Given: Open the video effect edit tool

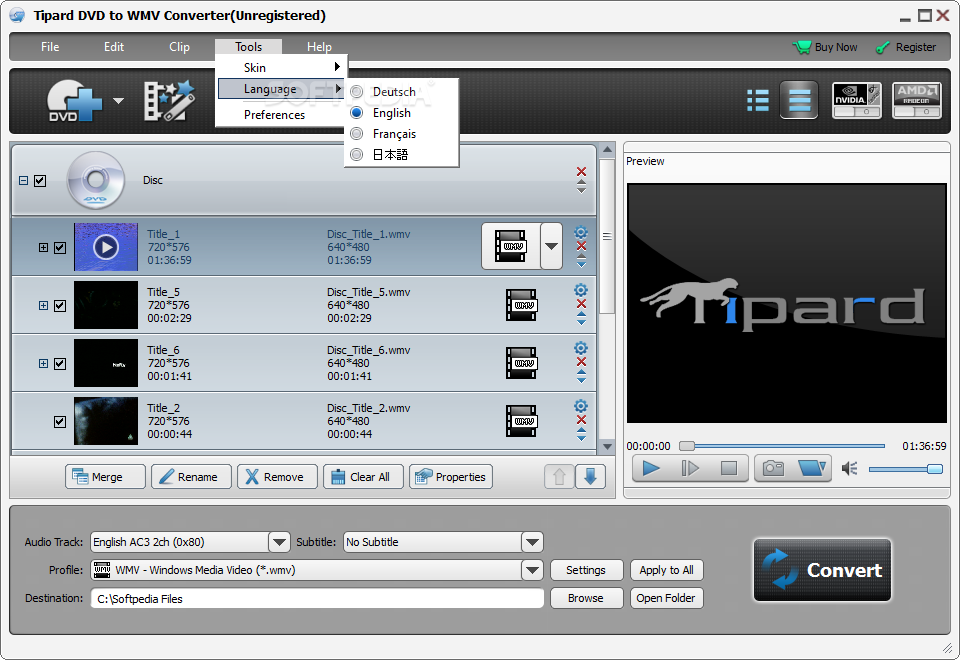Looking at the screenshot, I should click(170, 100).
